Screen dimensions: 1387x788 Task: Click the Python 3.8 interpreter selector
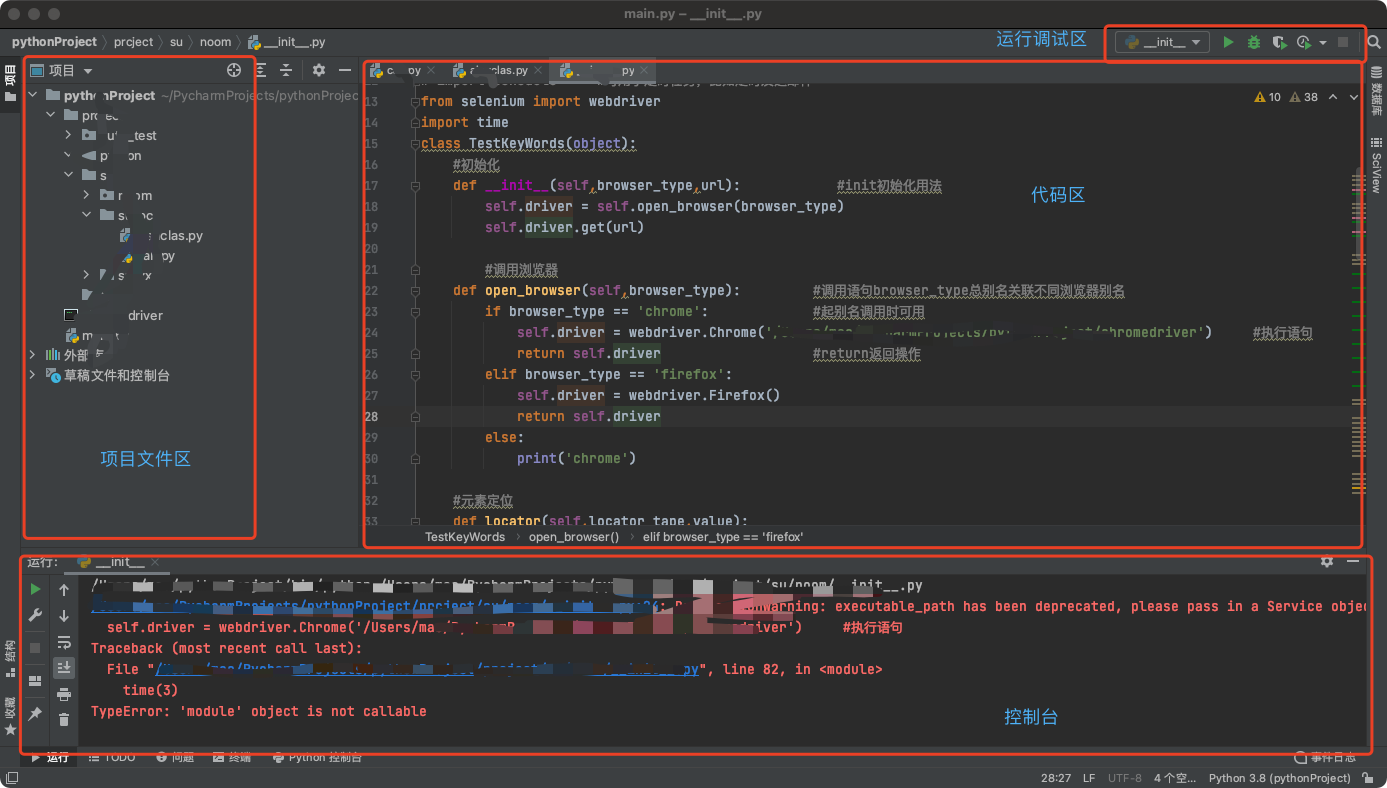[1280, 778]
